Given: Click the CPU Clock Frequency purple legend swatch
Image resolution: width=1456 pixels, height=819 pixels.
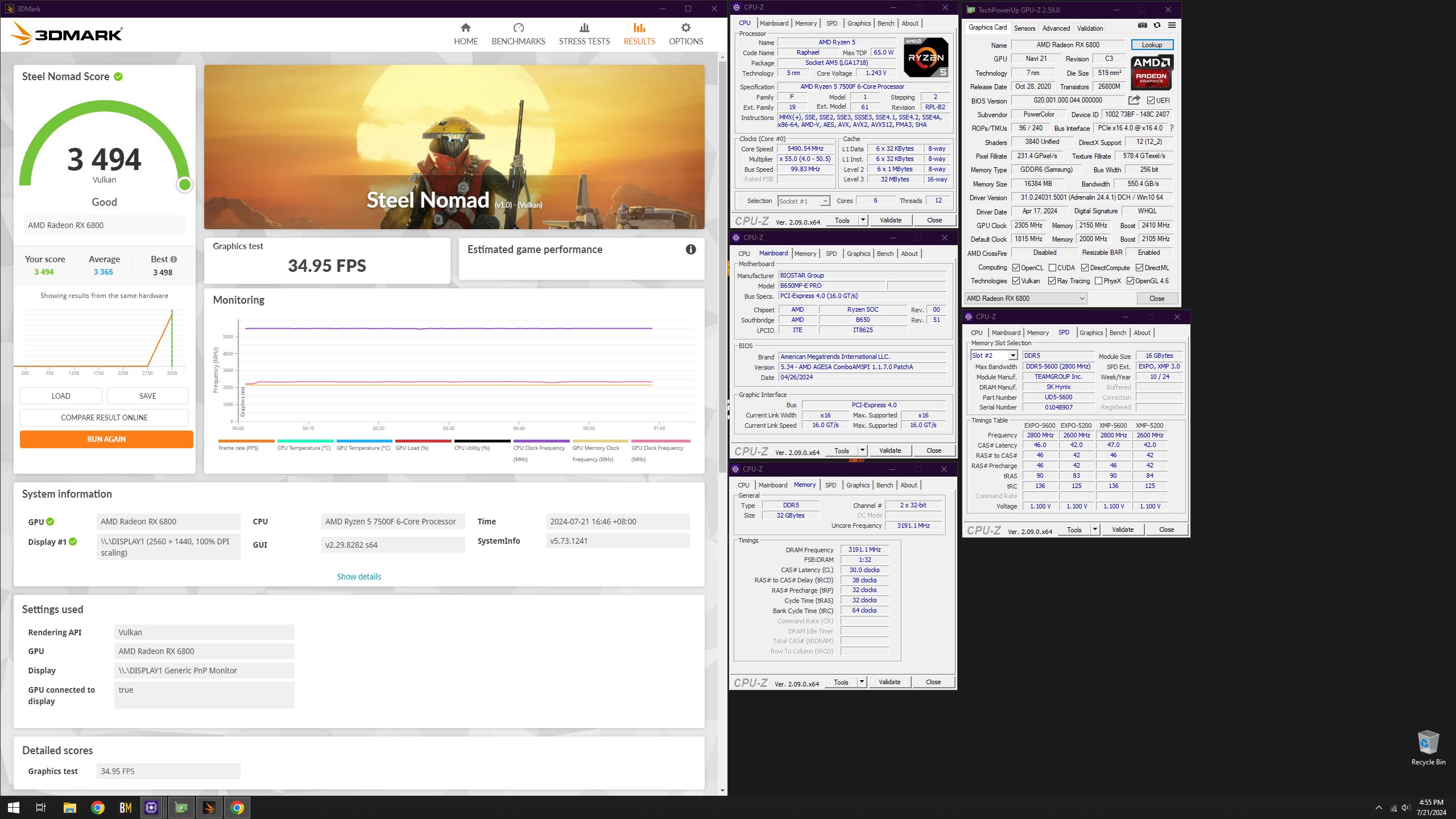Looking at the screenshot, I should 541,441.
